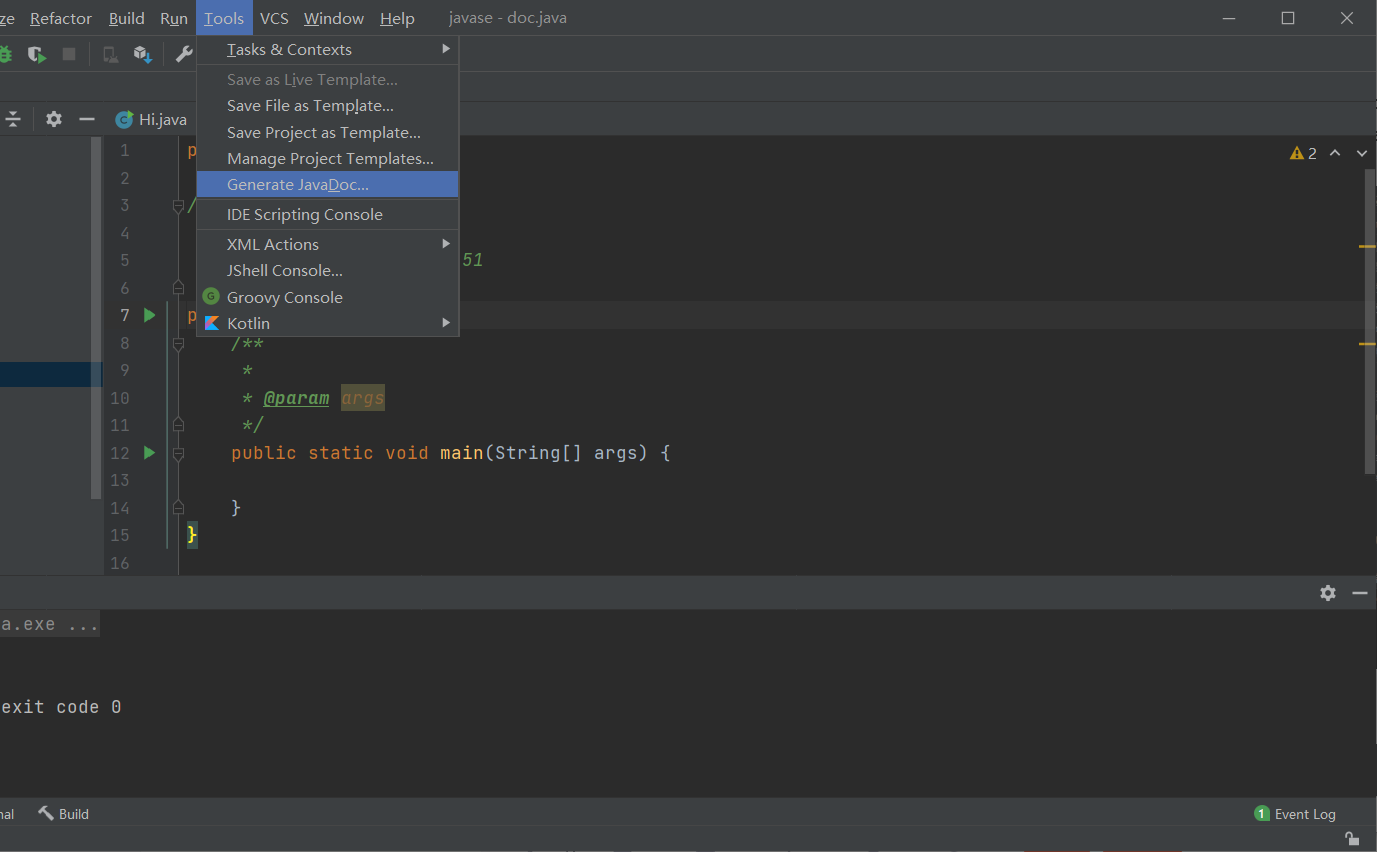Open IDE Scripting Console
The image size is (1377, 852).
(x=328, y=214)
